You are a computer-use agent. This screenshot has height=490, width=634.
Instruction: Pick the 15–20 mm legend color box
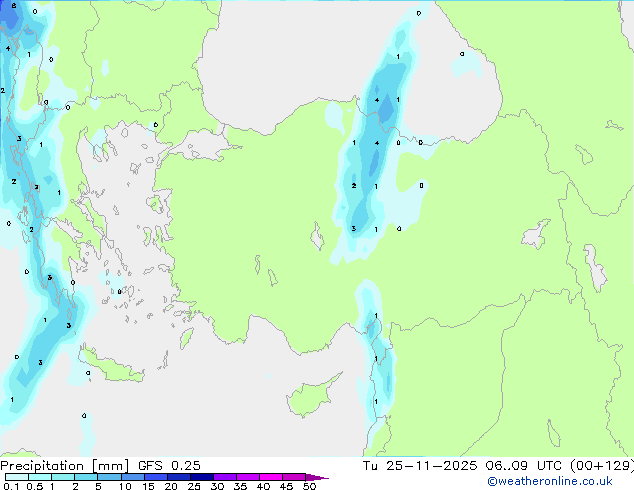(156, 477)
